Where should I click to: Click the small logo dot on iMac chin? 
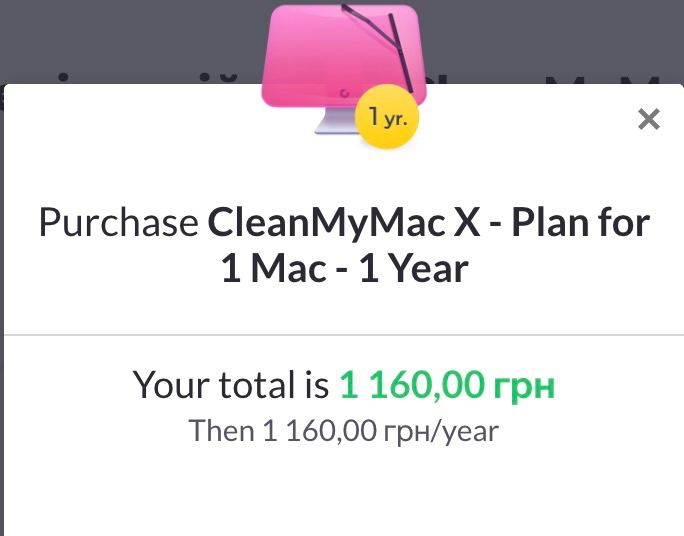344,93
